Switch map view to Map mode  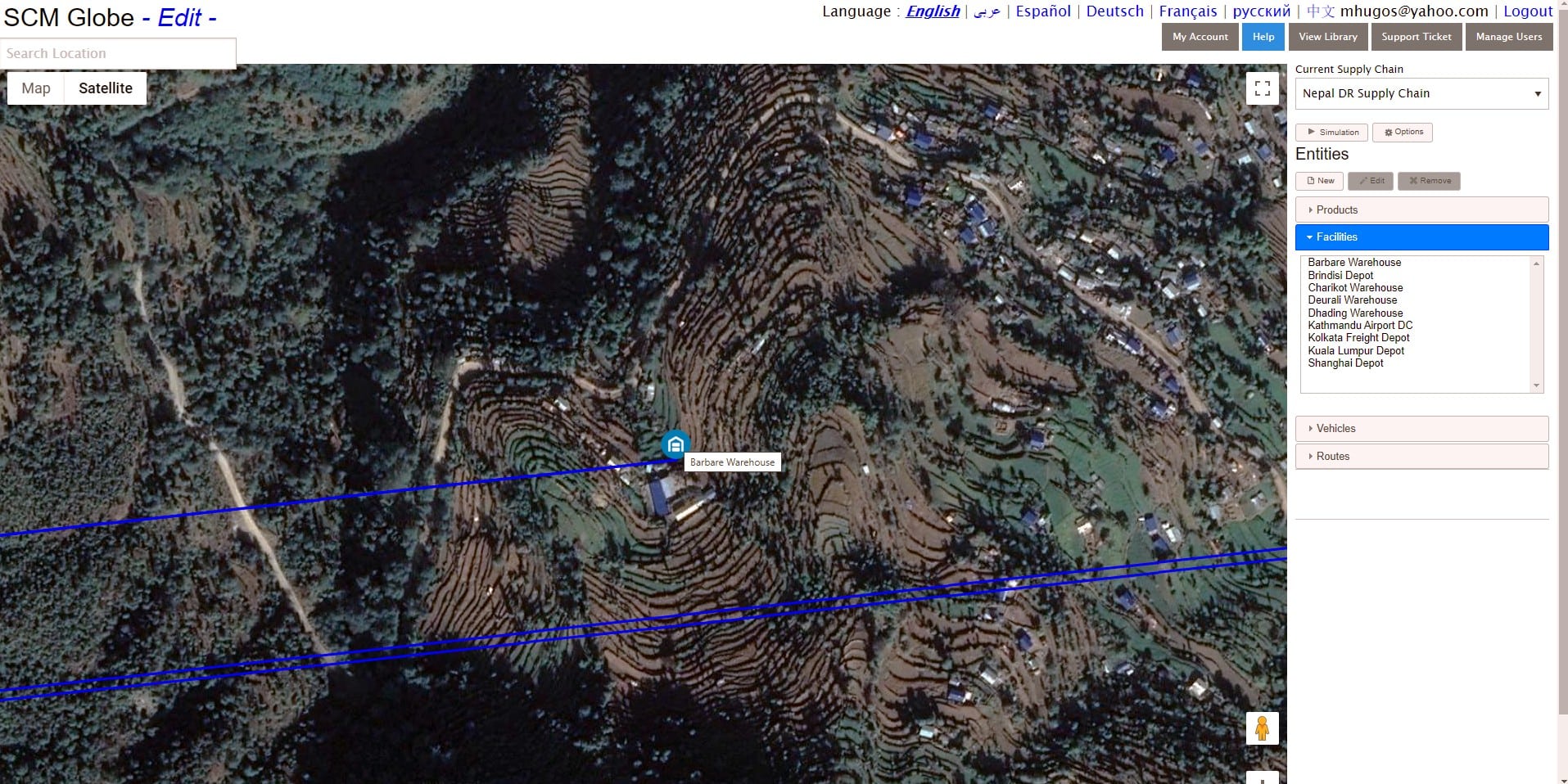click(36, 88)
